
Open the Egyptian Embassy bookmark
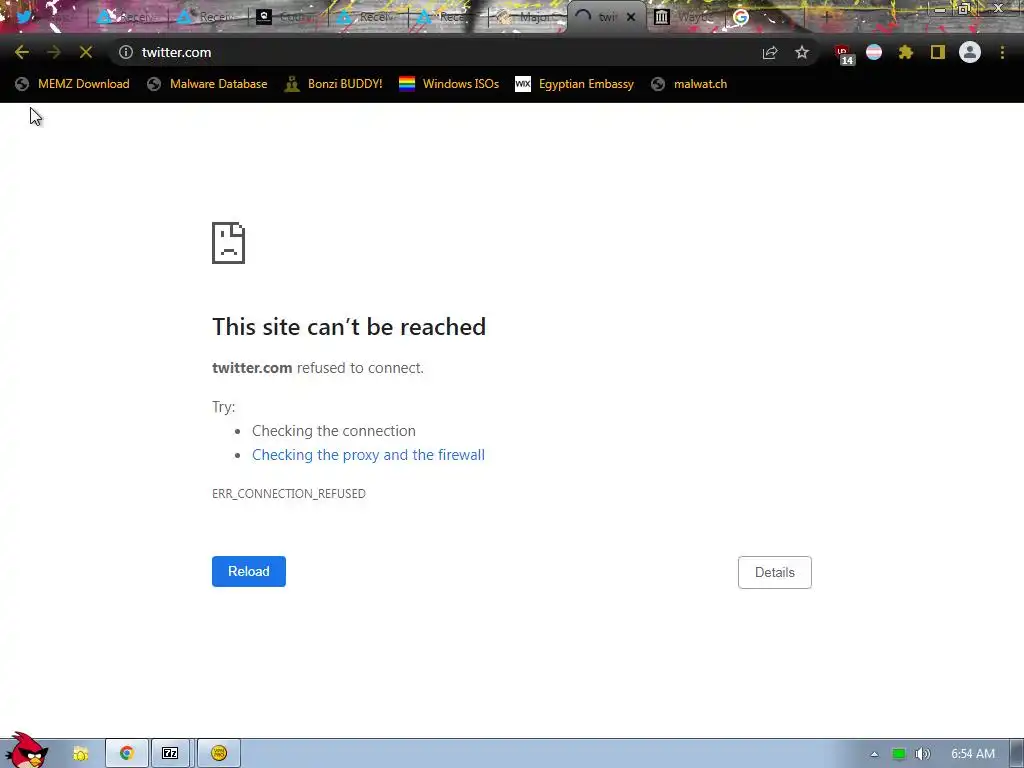coord(575,84)
